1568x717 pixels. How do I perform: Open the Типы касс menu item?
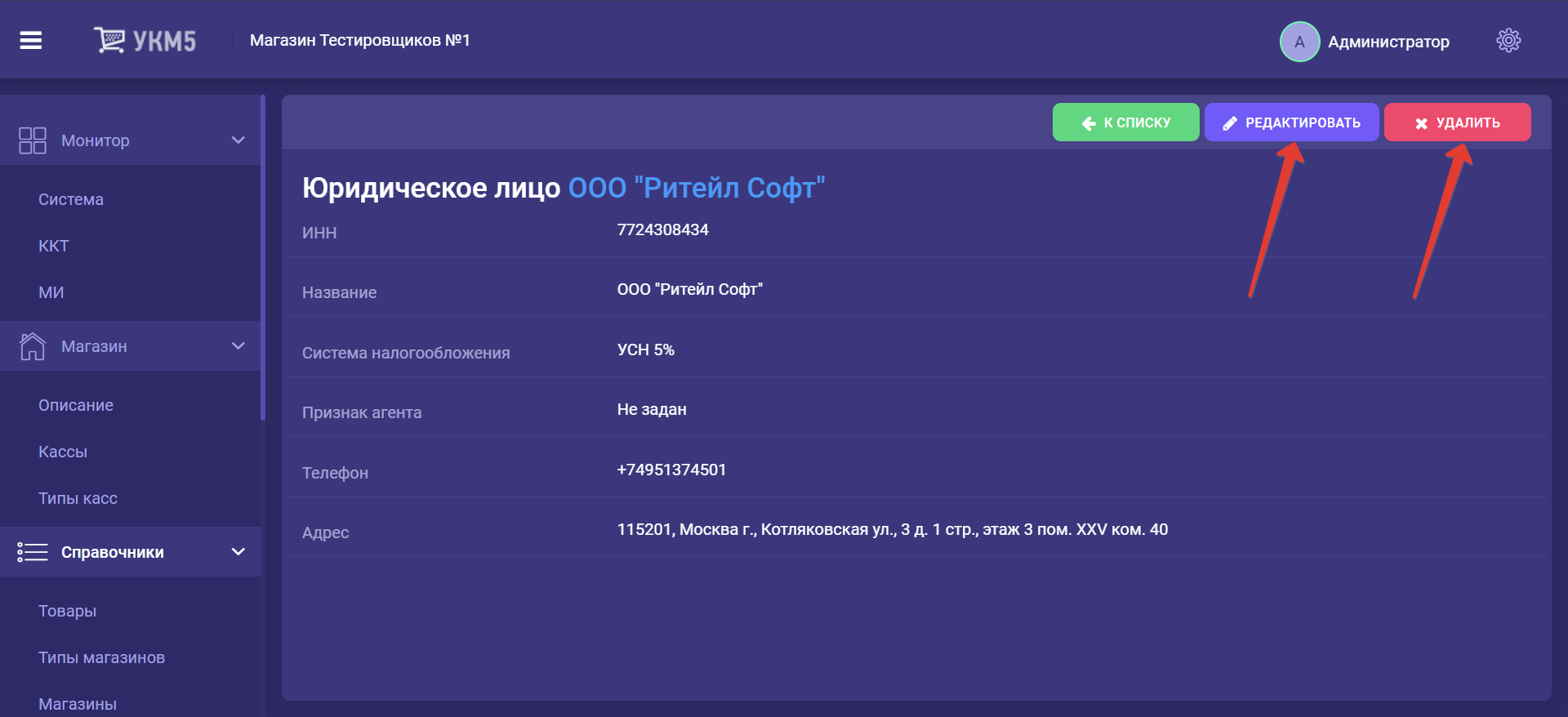[x=78, y=498]
